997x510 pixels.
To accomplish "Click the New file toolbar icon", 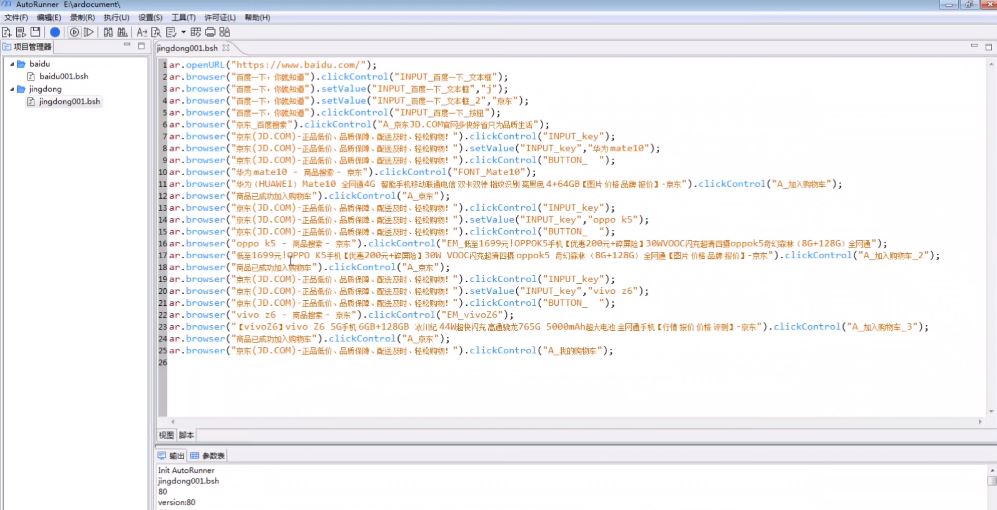I will click(x=7, y=32).
